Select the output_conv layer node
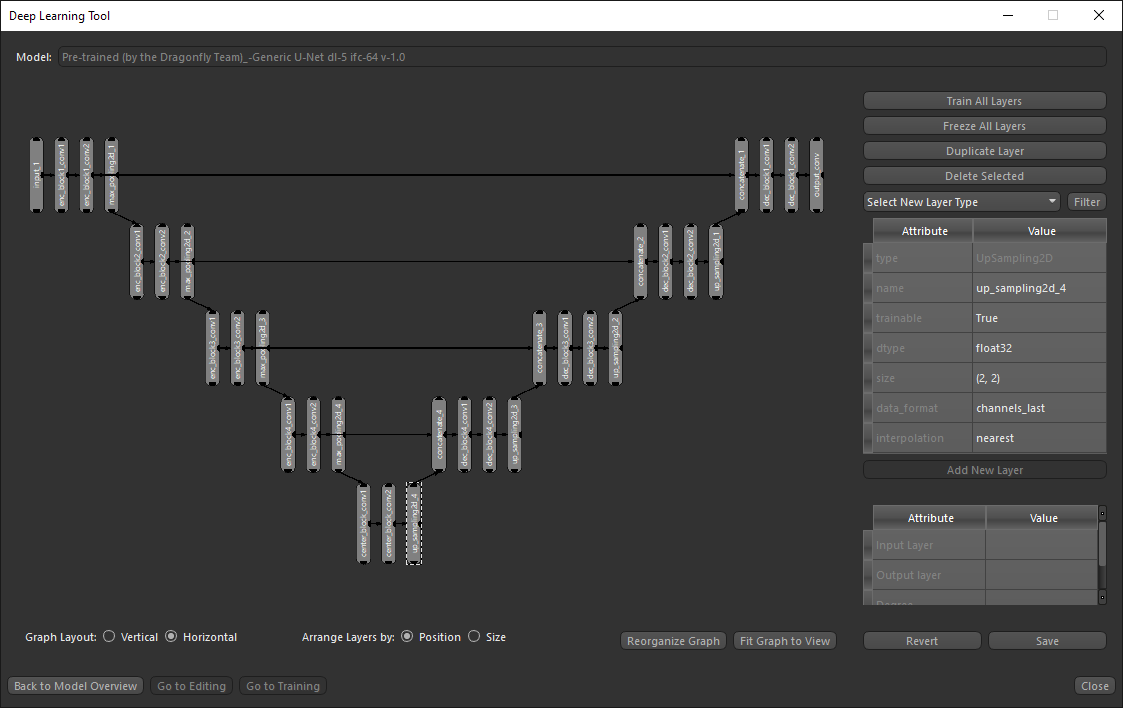 tap(816, 175)
